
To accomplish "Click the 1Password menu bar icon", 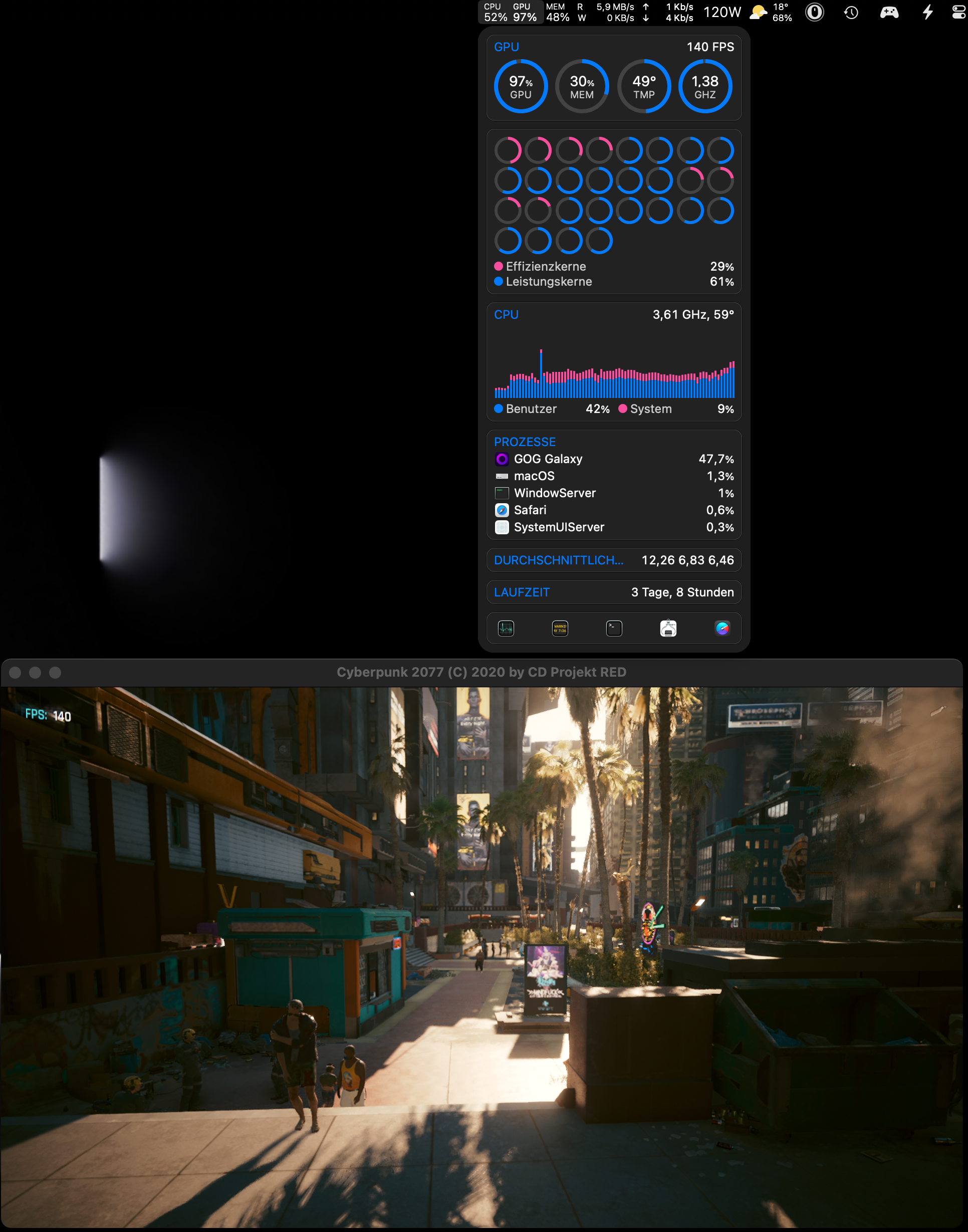I will (814, 12).
